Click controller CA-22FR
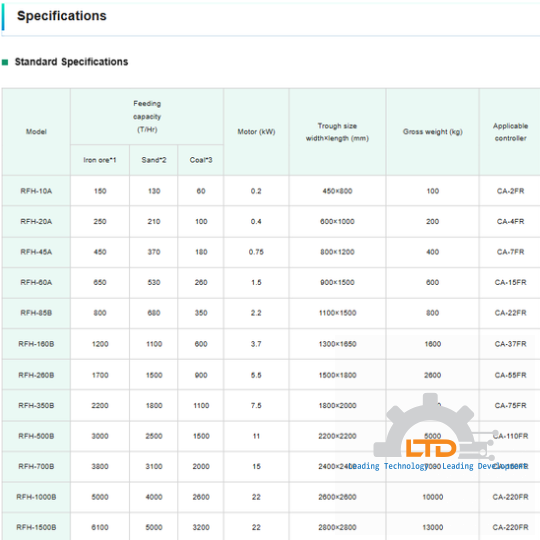Image resolution: width=540 pixels, height=540 pixels. [x=510, y=313]
